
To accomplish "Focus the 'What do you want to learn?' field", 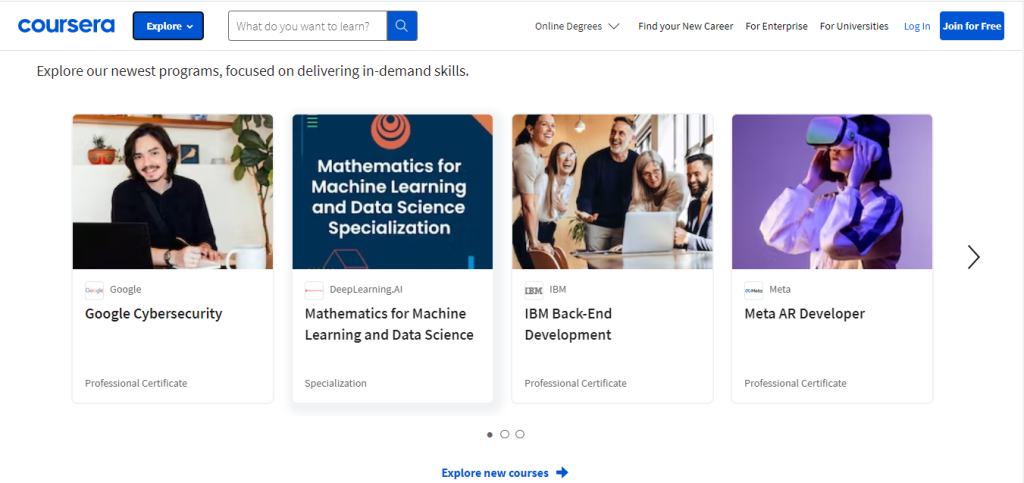I will 308,26.
